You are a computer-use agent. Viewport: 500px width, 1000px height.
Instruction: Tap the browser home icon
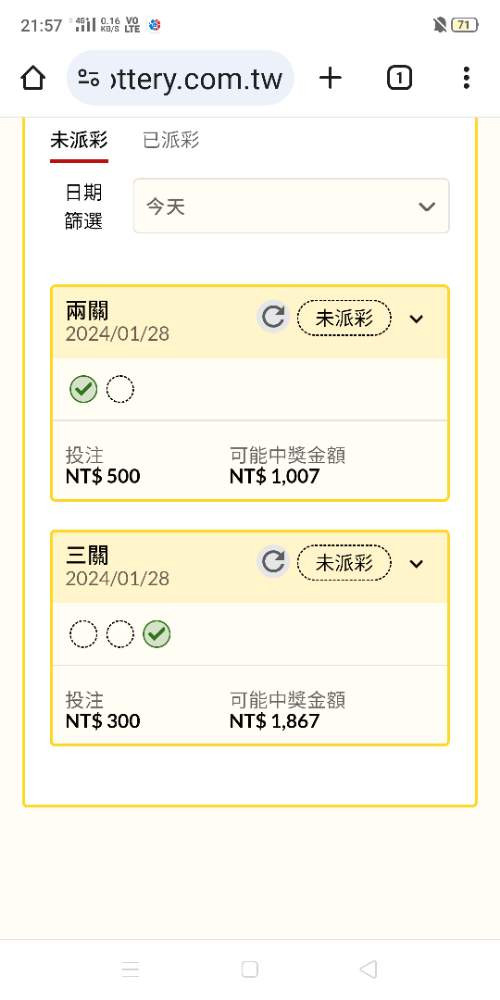tap(33, 78)
